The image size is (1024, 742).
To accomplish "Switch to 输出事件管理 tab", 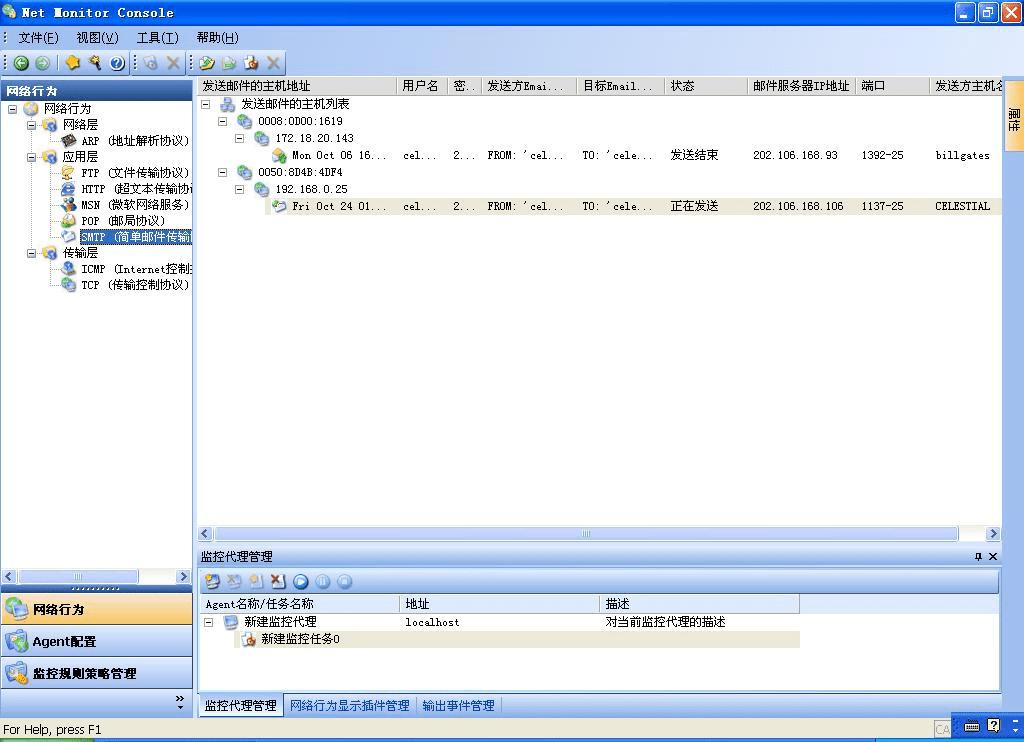I will pyautogui.click(x=458, y=705).
